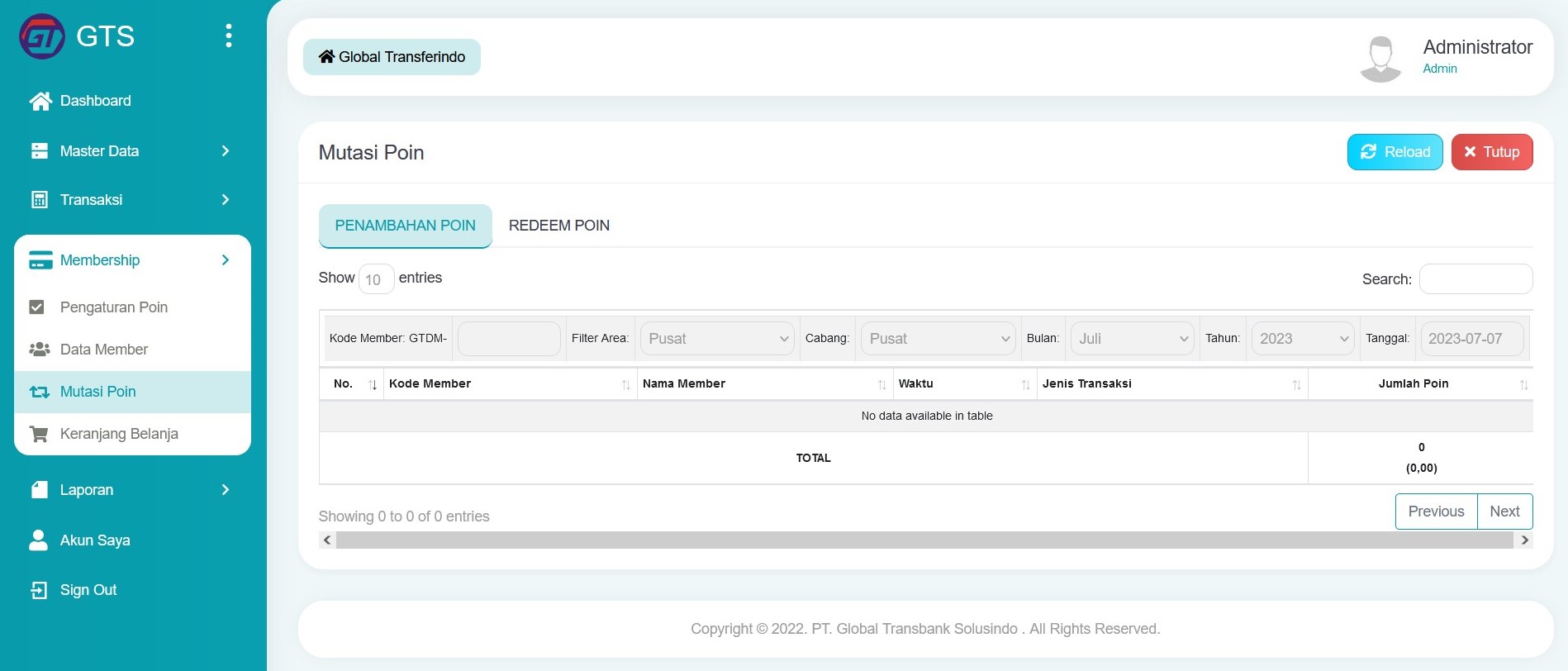Screen dimensions: 1568x671
Task: Open the Bulan month dropdown
Action: click(x=1133, y=339)
